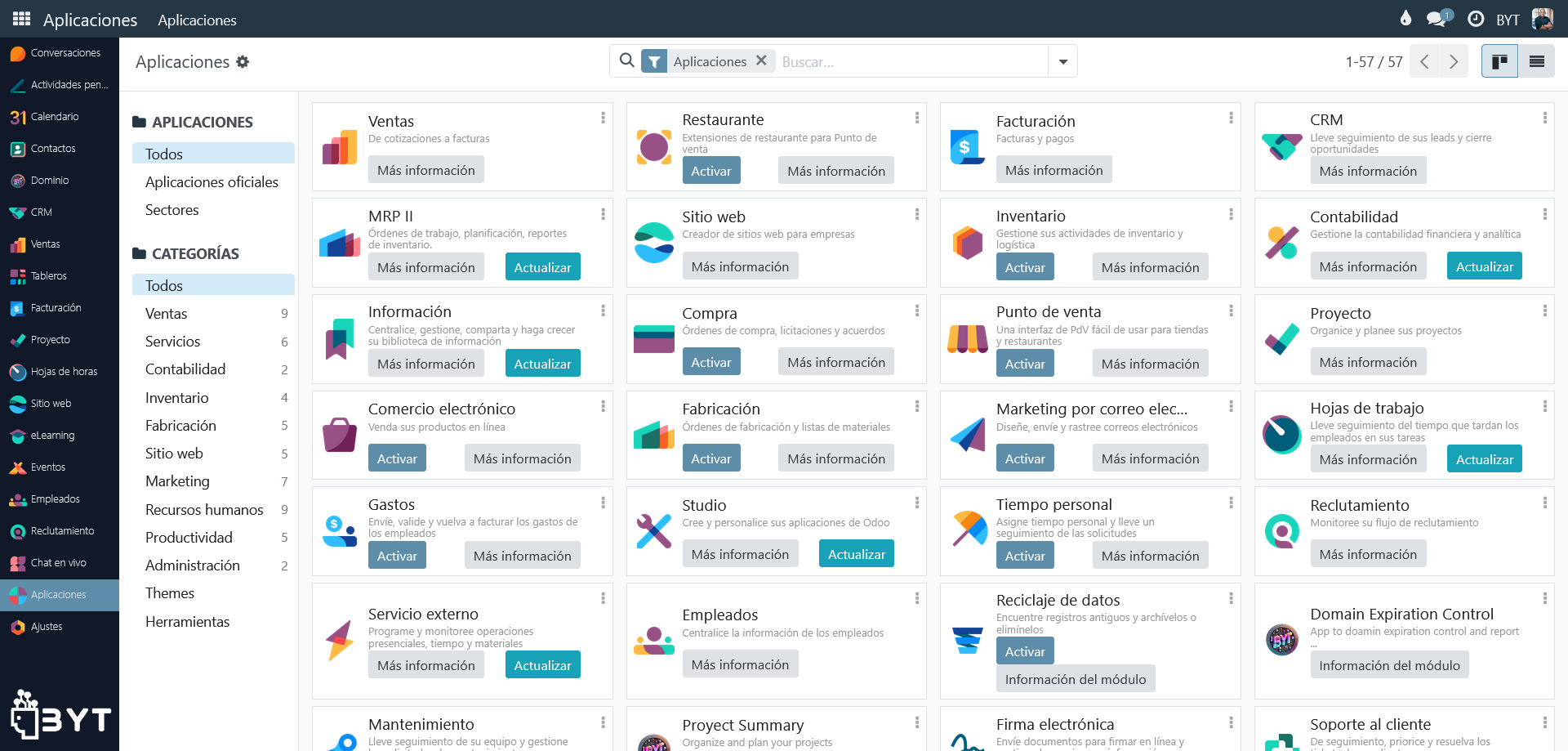The height and width of the screenshot is (751, 1568).
Task: Open Calendario from the left sidebar
Action: (55, 117)
